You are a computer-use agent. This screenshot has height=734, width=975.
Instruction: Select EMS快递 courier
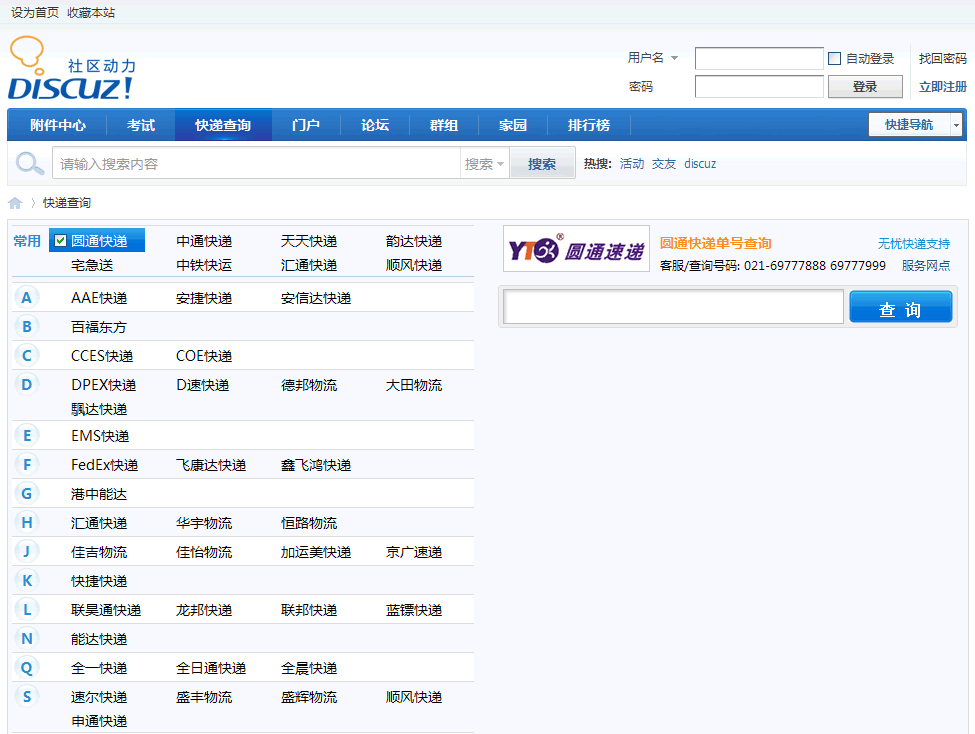pos(100,436)
